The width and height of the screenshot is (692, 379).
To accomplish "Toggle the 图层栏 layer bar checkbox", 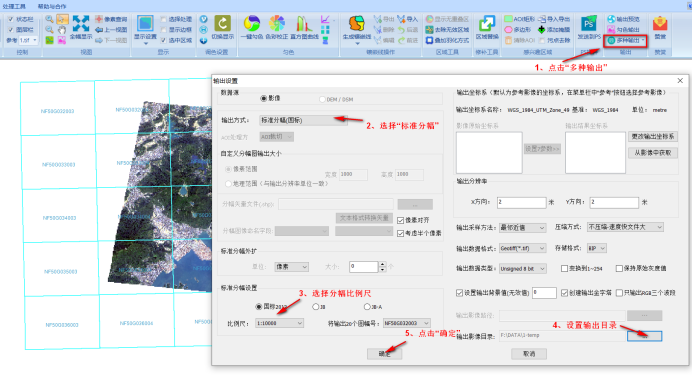I will coord(11,30).
